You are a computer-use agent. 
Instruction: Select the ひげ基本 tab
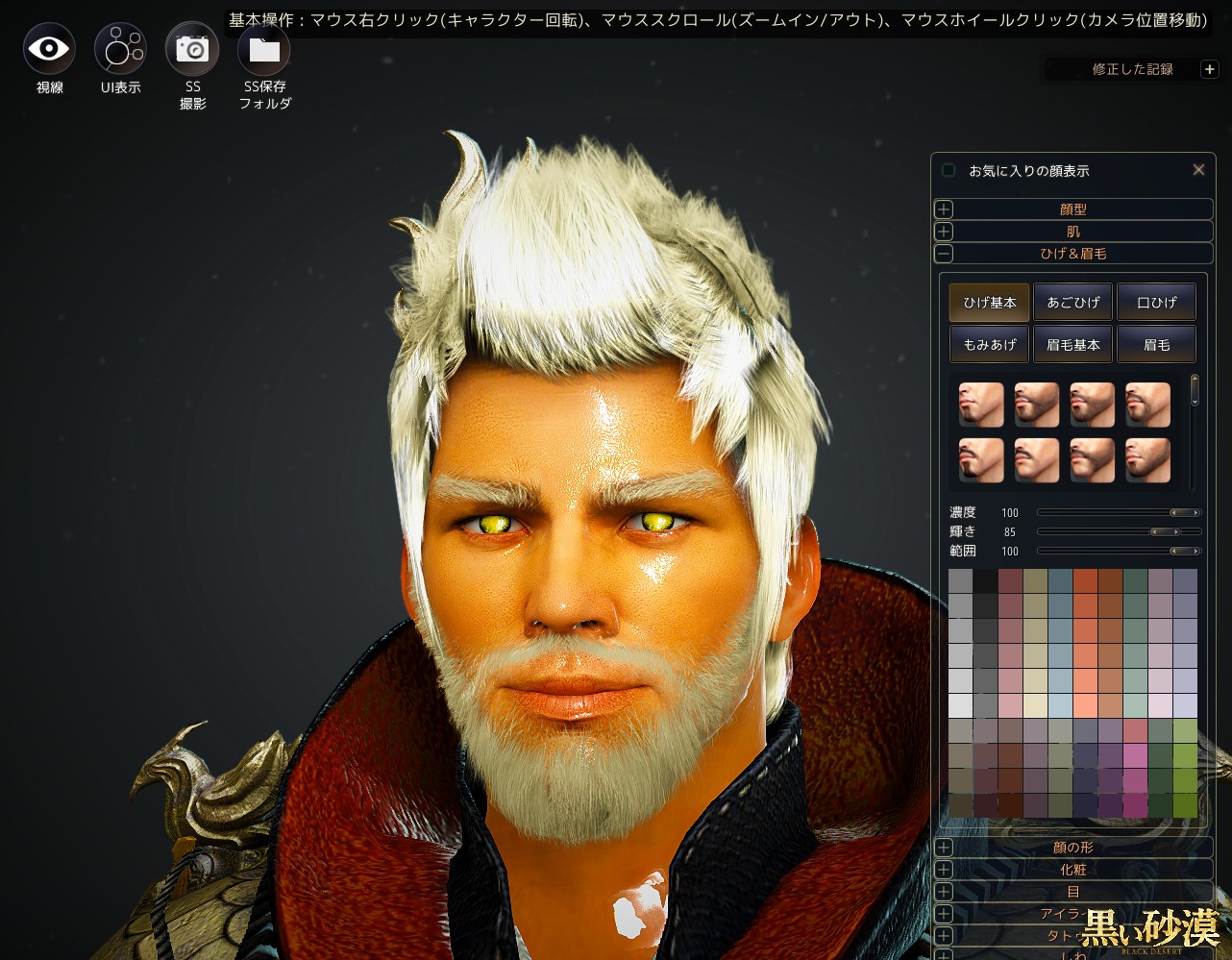pos(990,303)
